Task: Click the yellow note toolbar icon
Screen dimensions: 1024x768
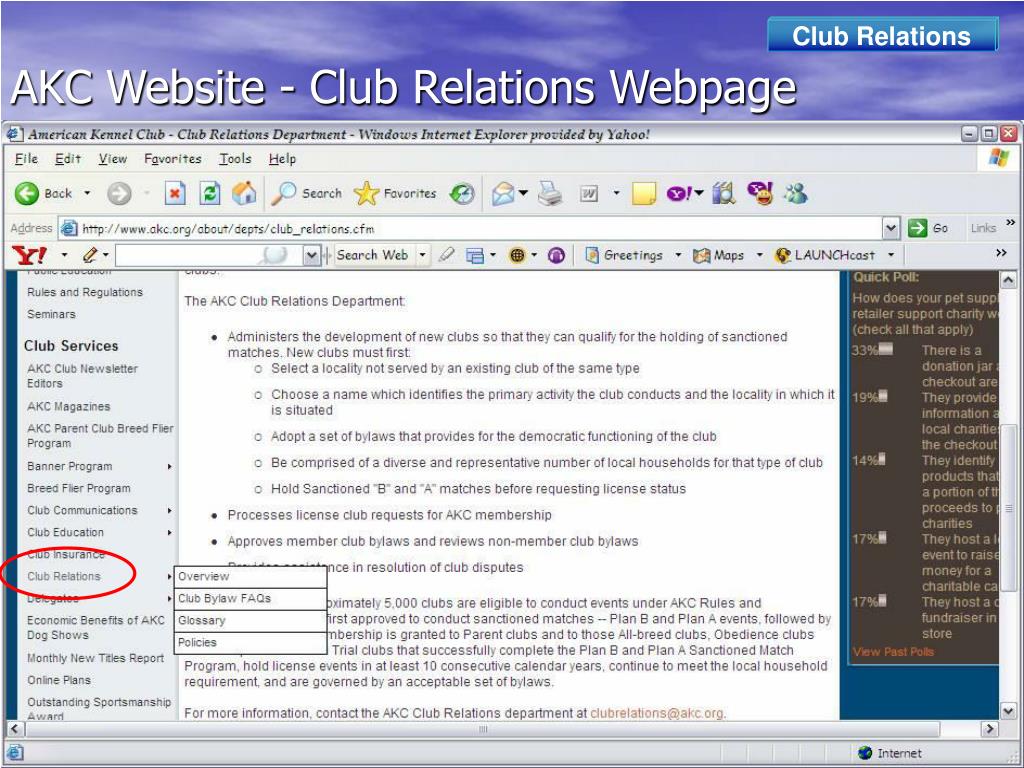Action: tap(644, 194)
